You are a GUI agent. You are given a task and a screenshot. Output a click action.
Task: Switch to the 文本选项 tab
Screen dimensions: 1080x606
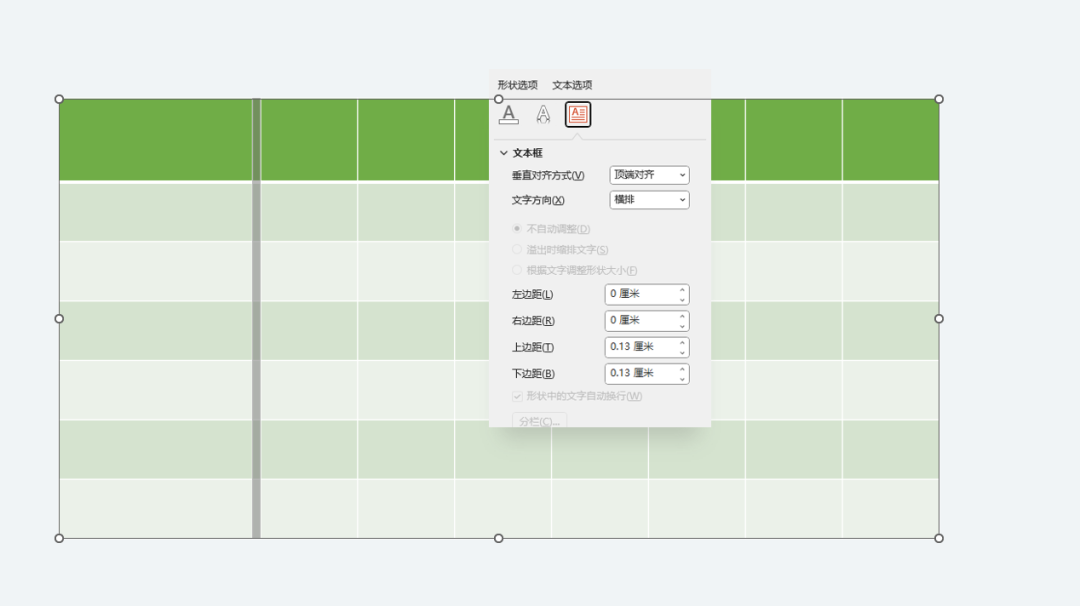click(x=572, y=85)
